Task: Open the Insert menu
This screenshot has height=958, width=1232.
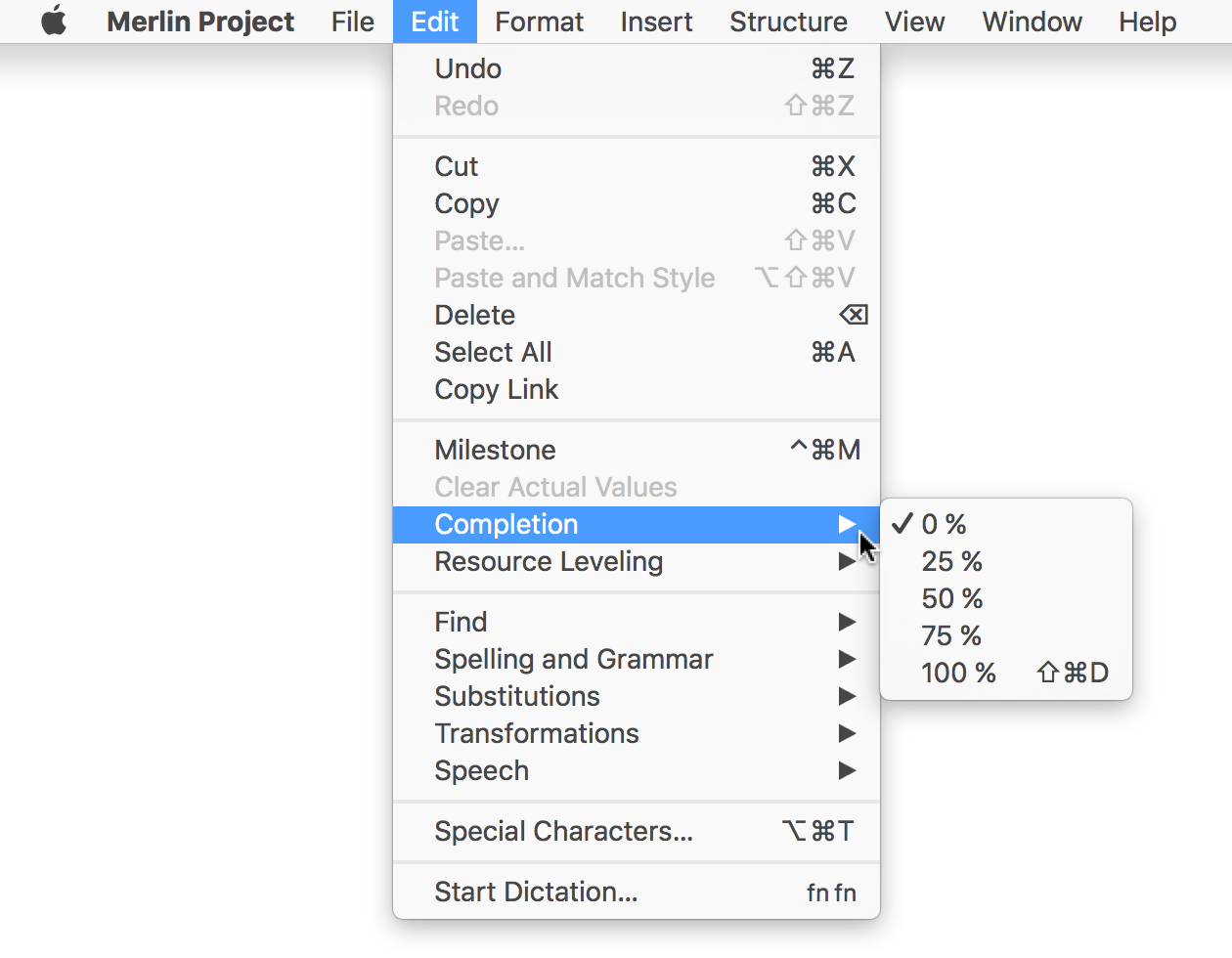Action: tap(656, 22)
